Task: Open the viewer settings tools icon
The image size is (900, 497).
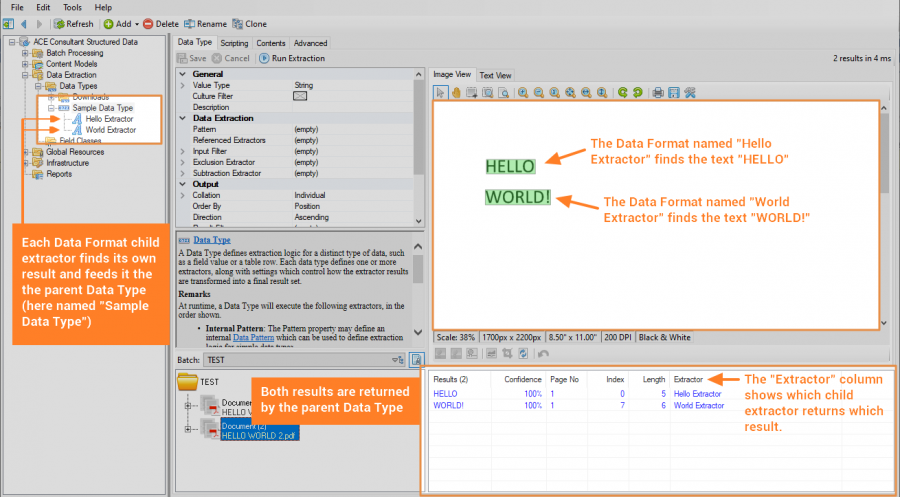Action: coord(690,92)
